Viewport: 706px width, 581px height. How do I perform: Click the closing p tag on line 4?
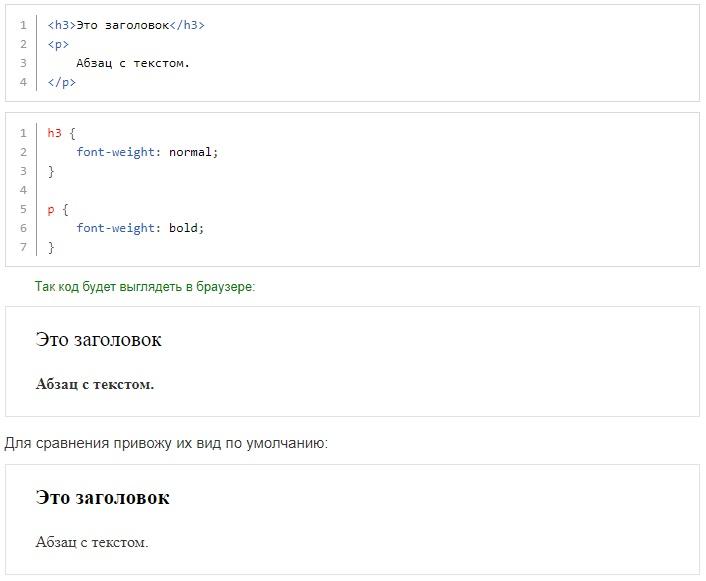click(x=62, y=82)
